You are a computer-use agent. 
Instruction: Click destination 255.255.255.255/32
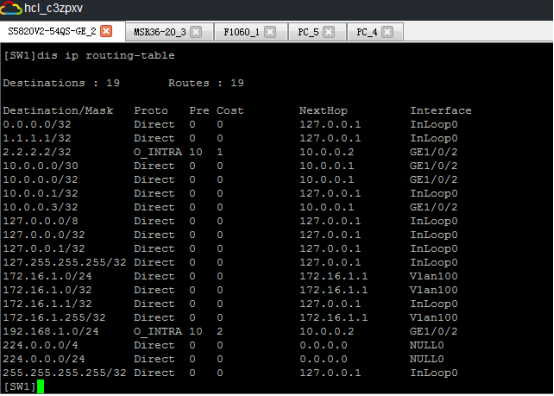(x=65, y=373)
